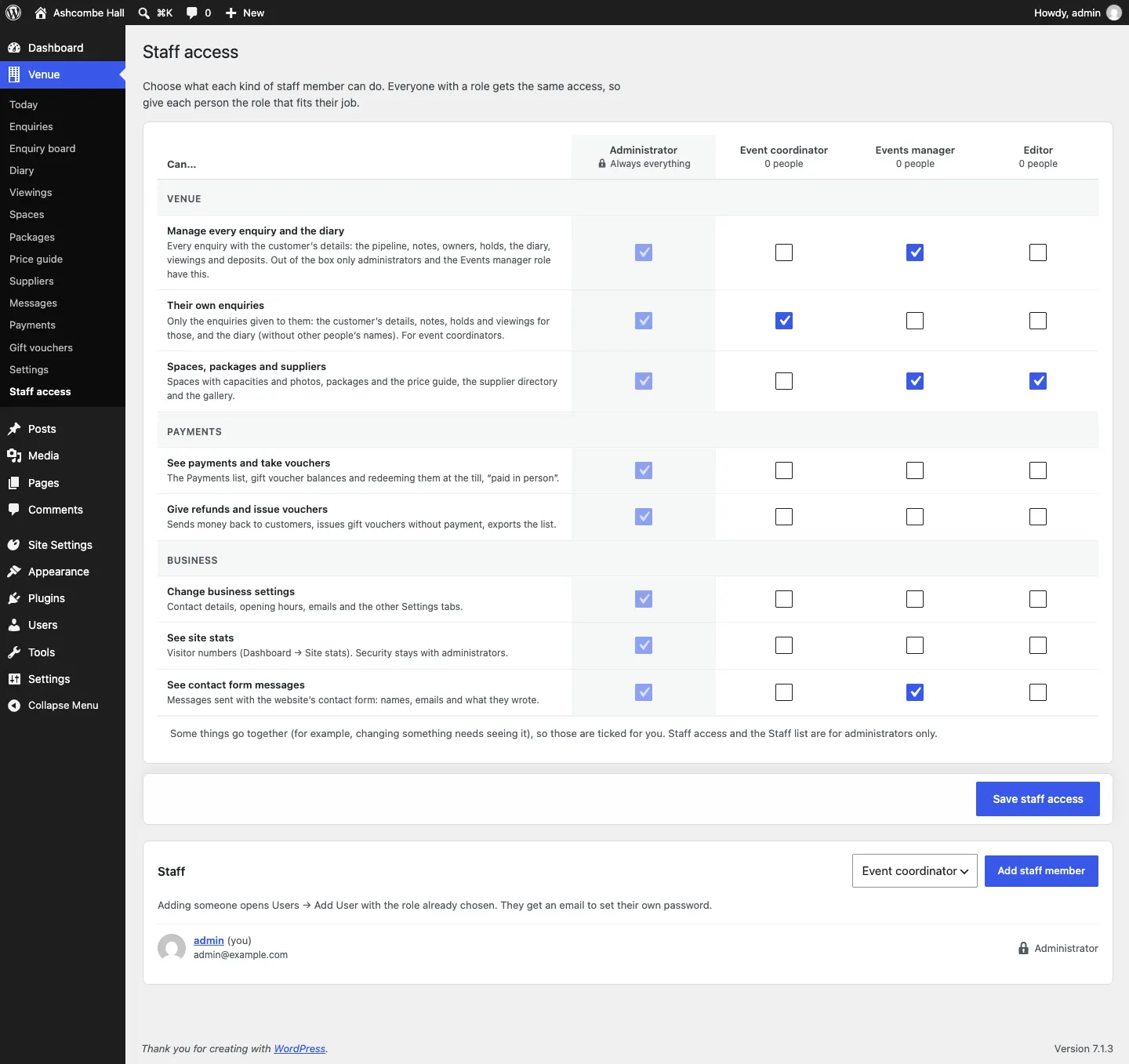Click the Site Settings icon
Viewport: 1129px width, 1064px height.
[x=14, y=545]
